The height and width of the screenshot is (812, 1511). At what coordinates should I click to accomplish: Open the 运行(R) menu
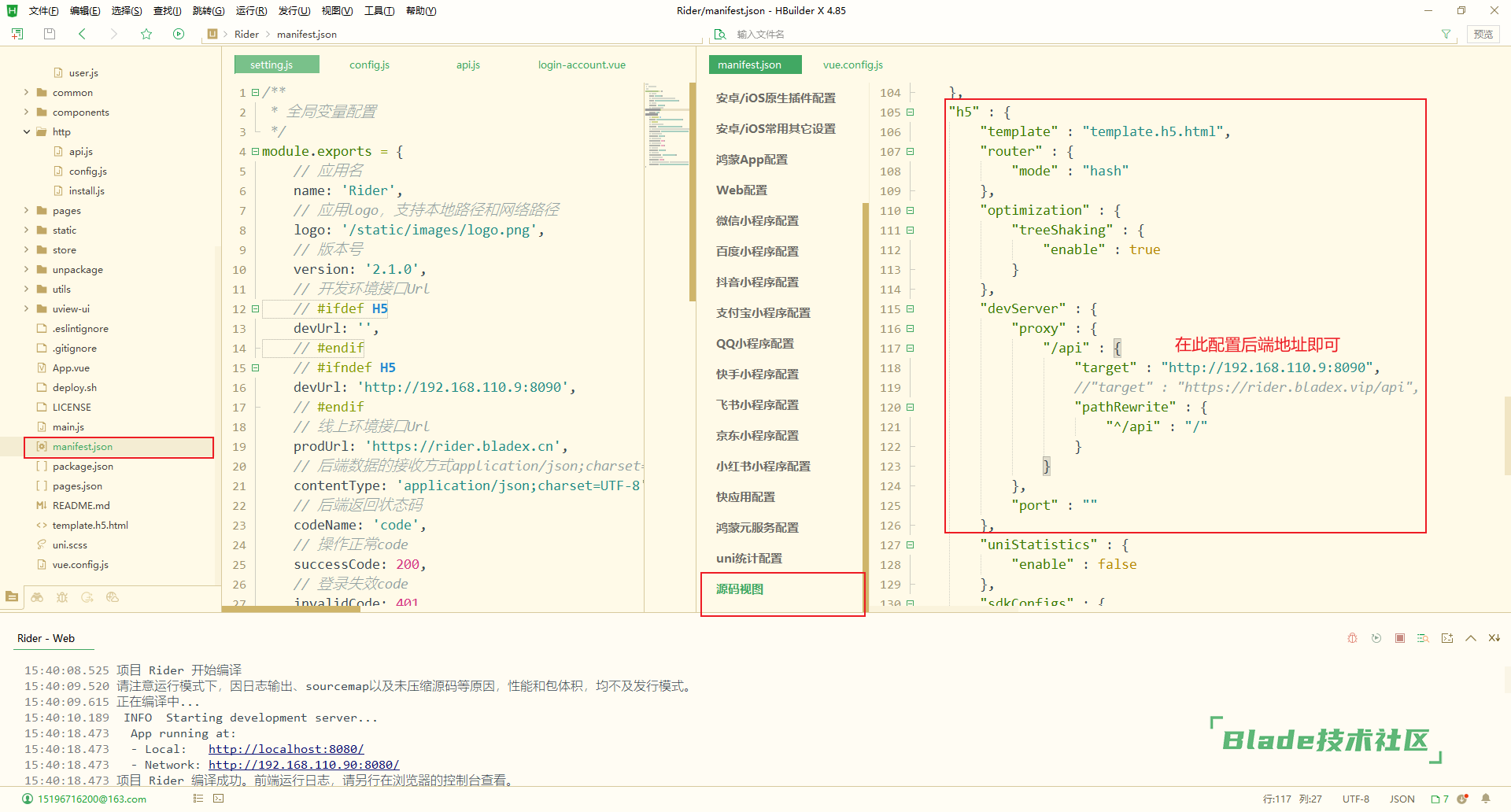point(251,10)
